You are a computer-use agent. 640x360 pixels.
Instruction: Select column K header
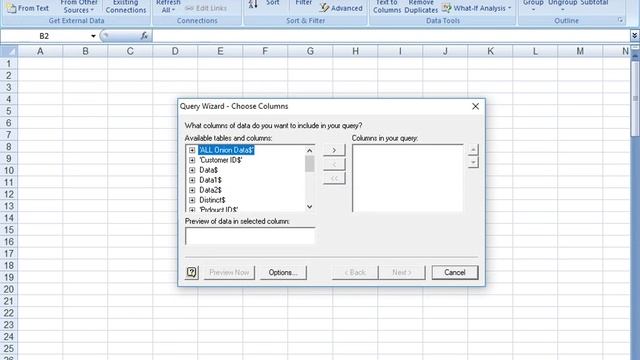click(490, 51)
